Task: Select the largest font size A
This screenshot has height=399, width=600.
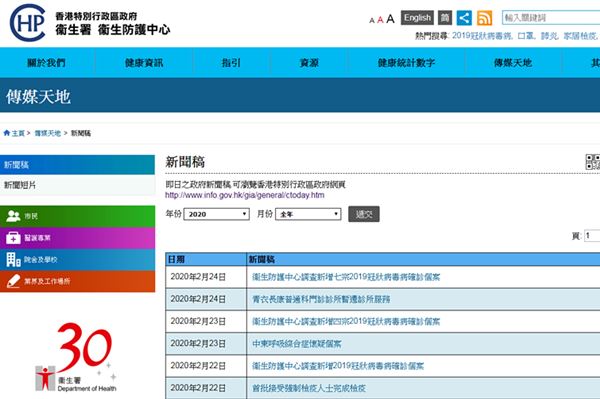Action: [x=390, y=19]
